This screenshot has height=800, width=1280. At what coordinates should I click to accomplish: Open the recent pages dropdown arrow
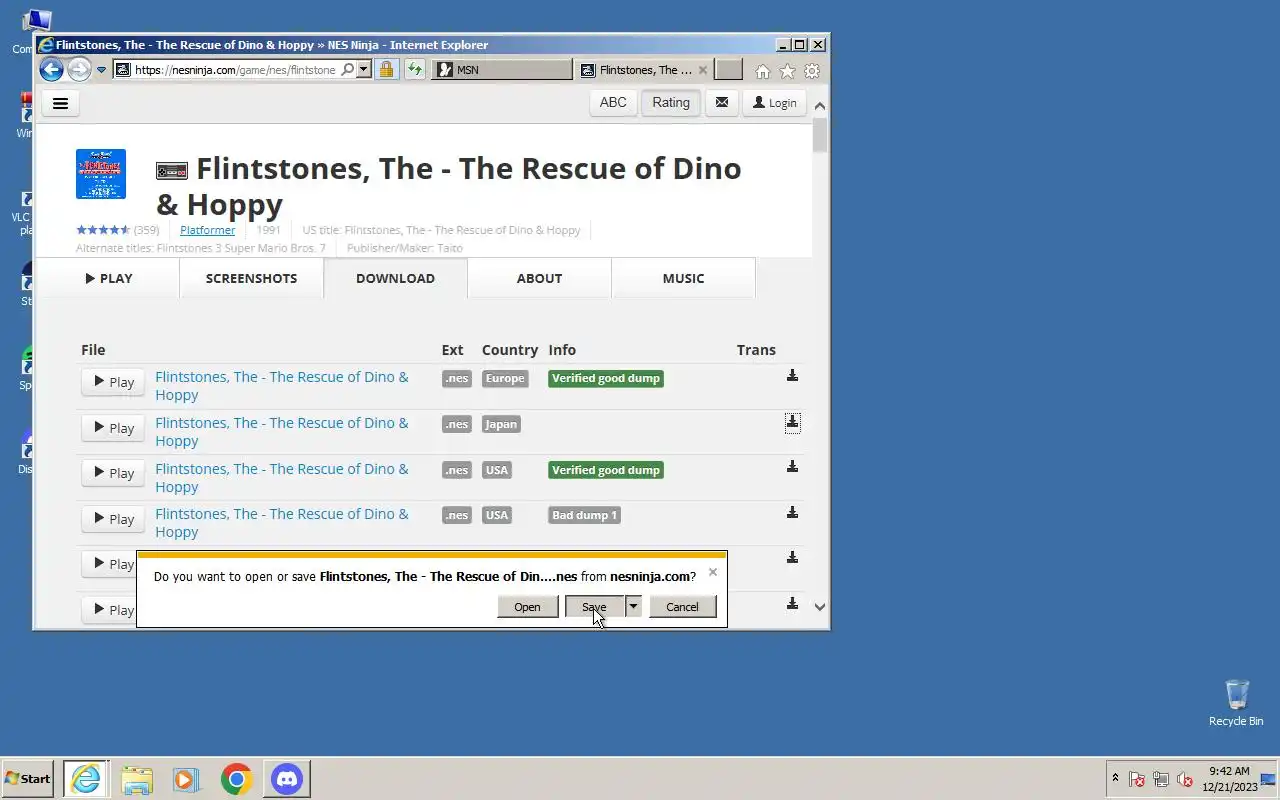101,70
